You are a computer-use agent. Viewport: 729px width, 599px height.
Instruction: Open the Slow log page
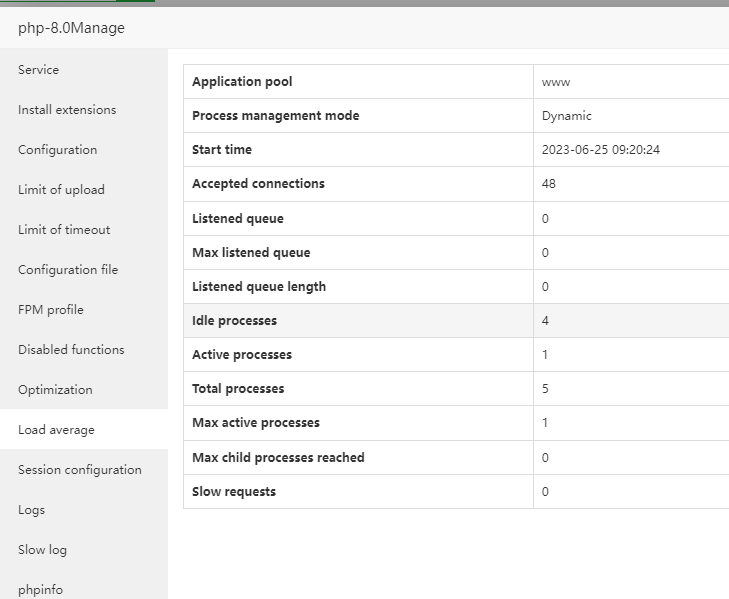pyautogui.click(x=45, y=550)
